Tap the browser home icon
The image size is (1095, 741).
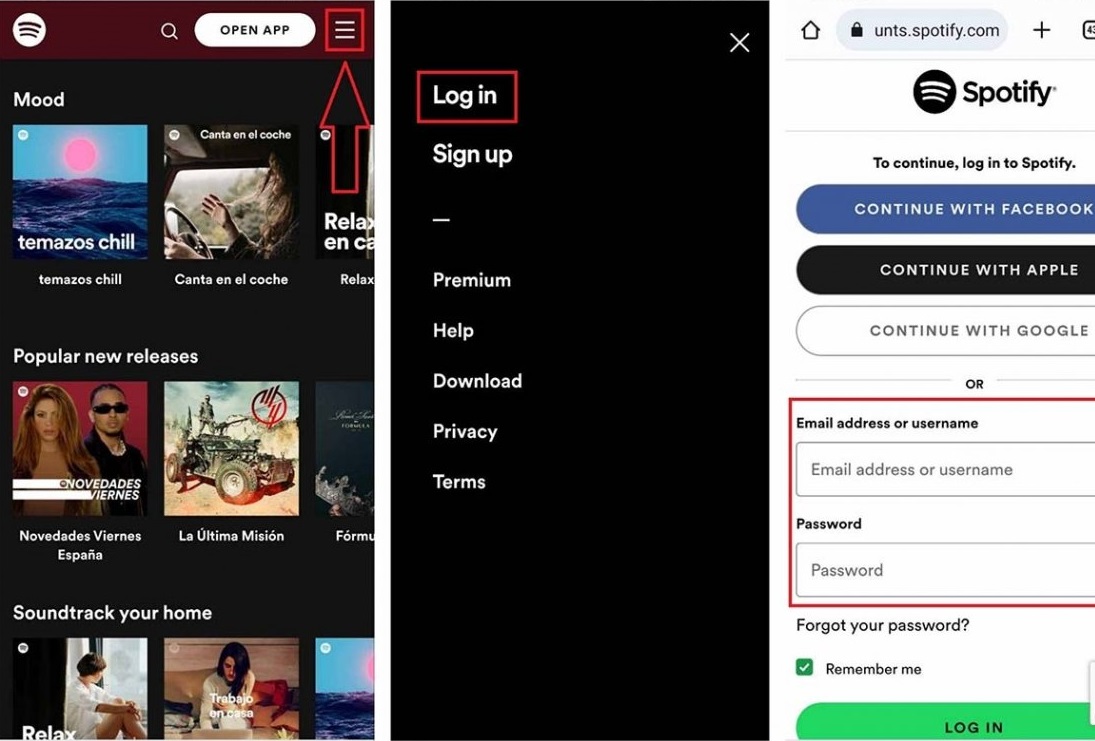click(810, 30)
